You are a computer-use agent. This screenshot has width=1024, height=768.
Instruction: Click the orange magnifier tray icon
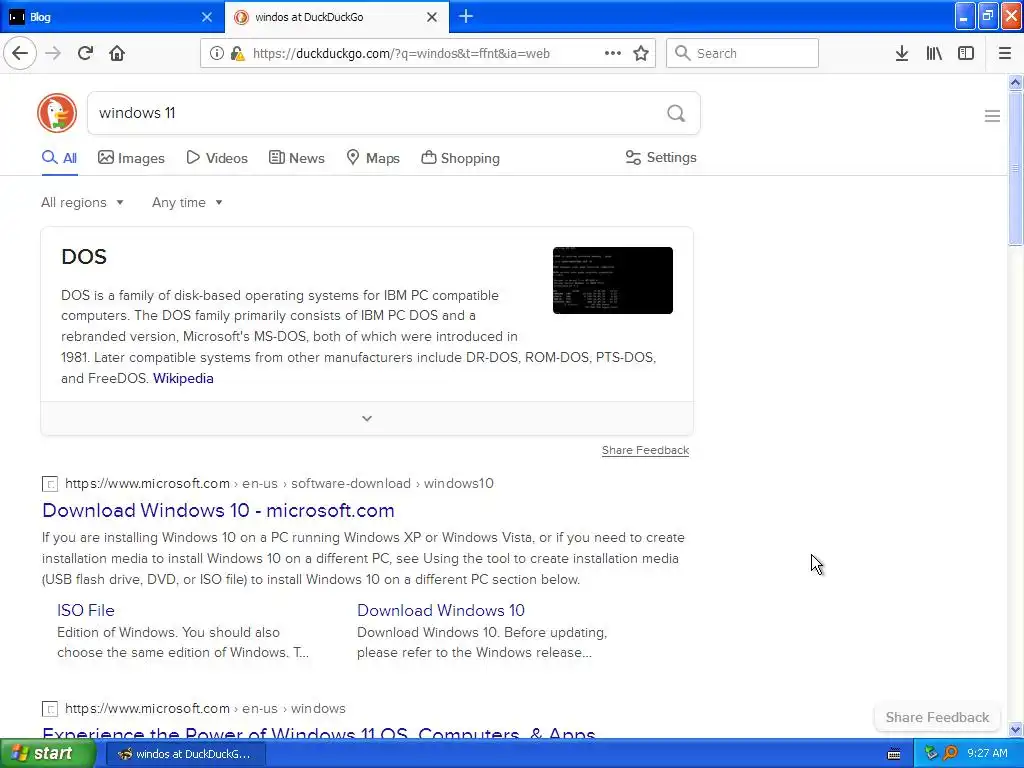tap(950, 754)
